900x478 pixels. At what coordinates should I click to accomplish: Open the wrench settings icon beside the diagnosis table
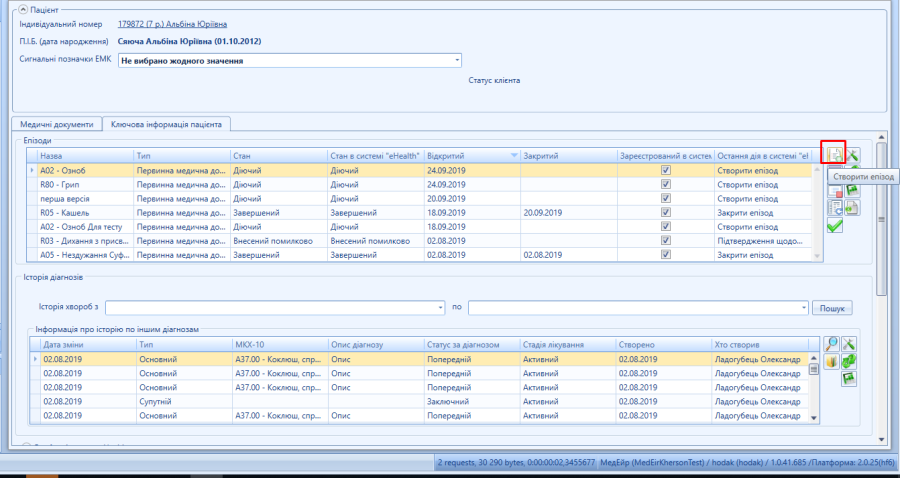(x=849, y=344)
